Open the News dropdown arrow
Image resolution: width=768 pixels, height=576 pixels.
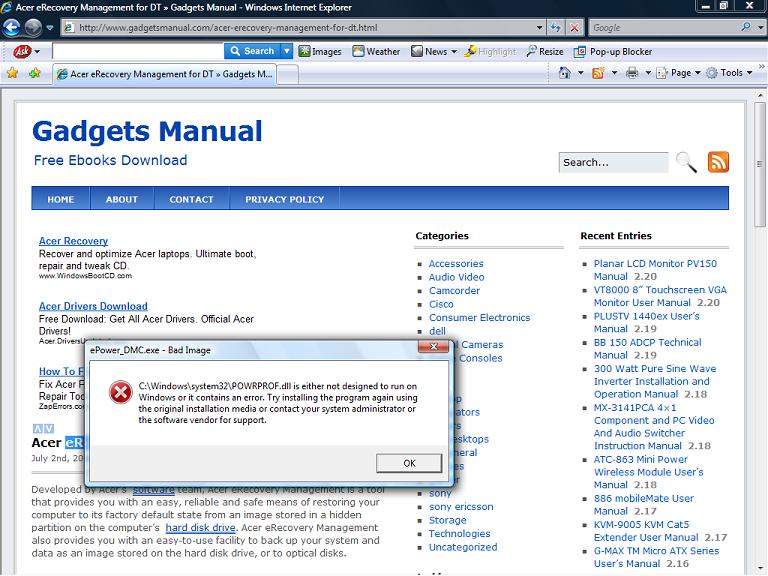coord(454,51)
